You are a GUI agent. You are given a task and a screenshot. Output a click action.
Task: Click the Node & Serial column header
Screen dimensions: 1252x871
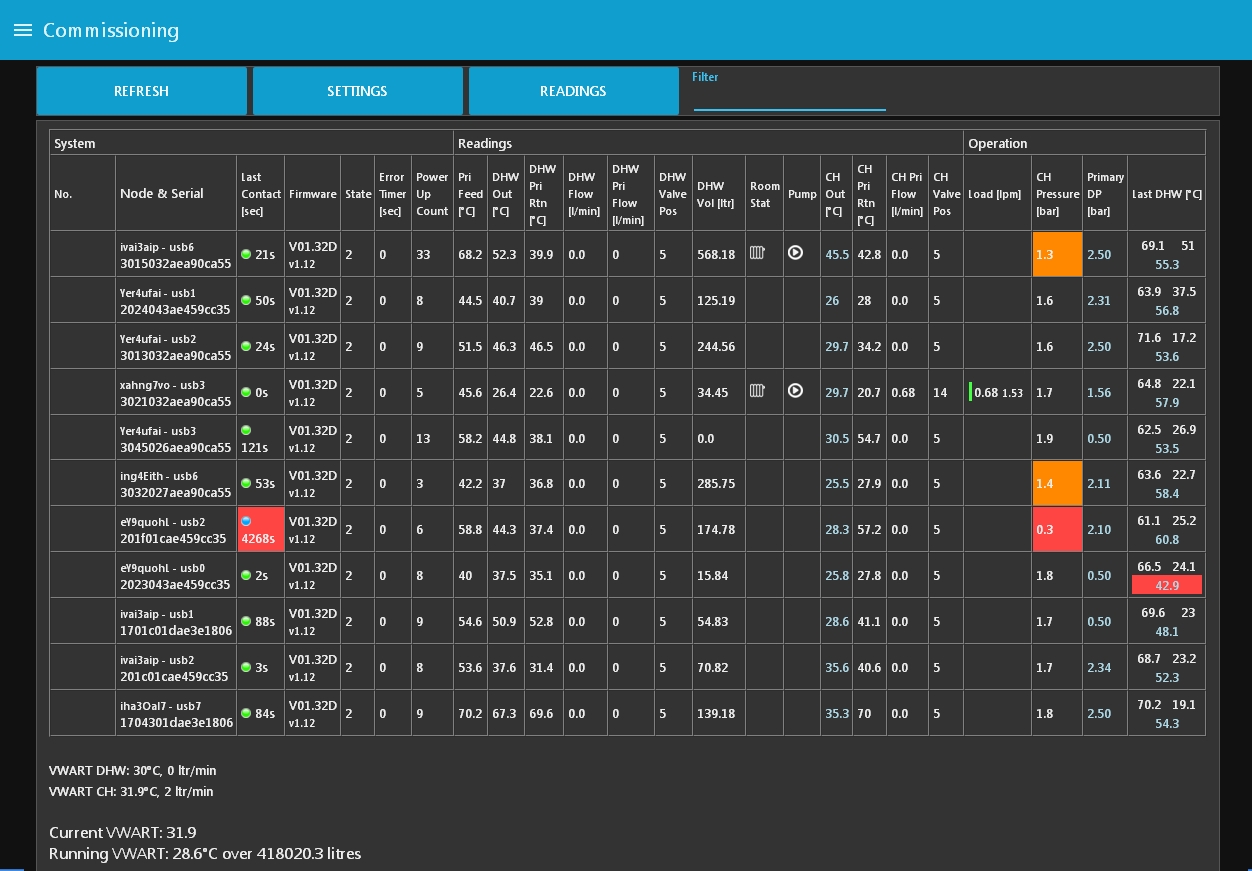[162, 193]
